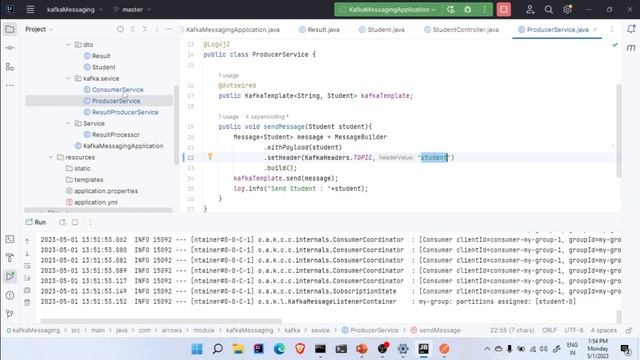Expand selected items in Project panel
640x360 pixels.
(x=132, y=29)
